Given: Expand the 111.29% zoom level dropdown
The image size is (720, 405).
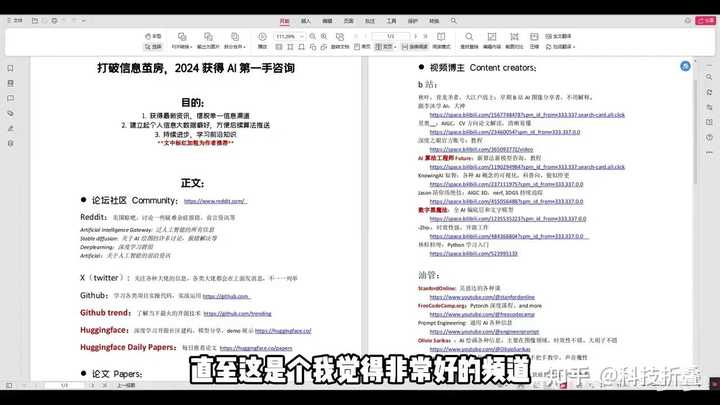Looking at the screenshot, I should (x=291, y=36).
